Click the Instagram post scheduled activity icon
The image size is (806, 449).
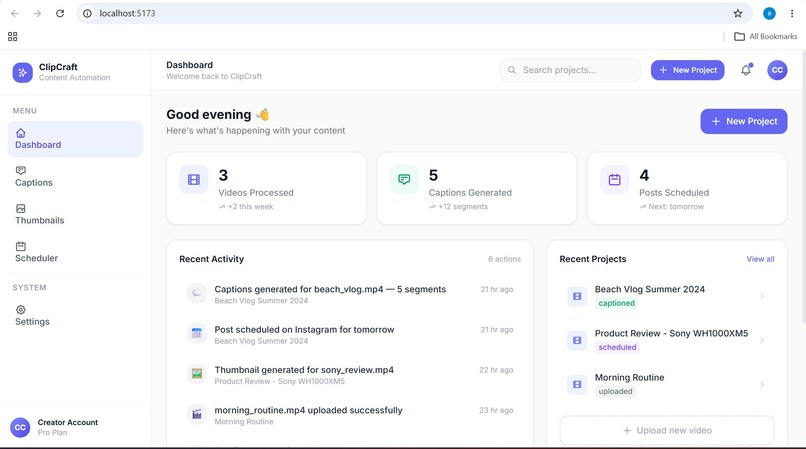(x=197, y=334)
